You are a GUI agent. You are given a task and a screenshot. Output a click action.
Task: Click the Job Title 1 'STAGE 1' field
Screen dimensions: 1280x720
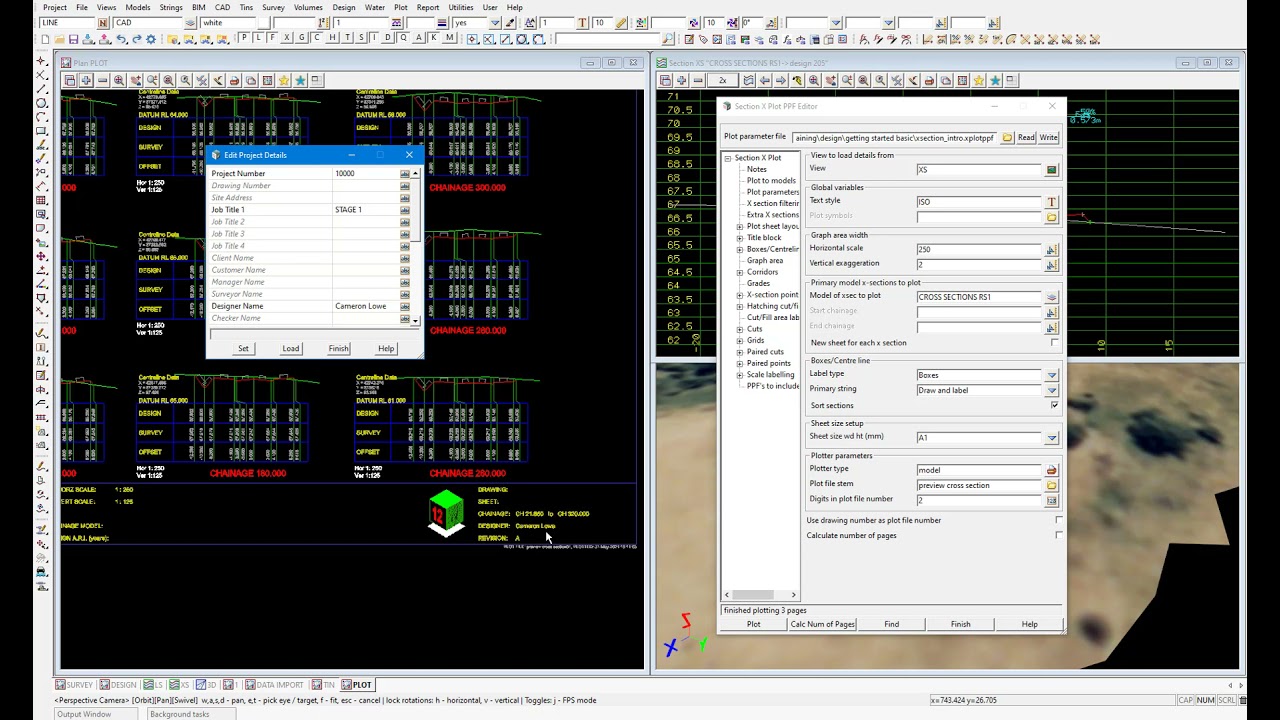pyautogui.click(x=365, y=210)
